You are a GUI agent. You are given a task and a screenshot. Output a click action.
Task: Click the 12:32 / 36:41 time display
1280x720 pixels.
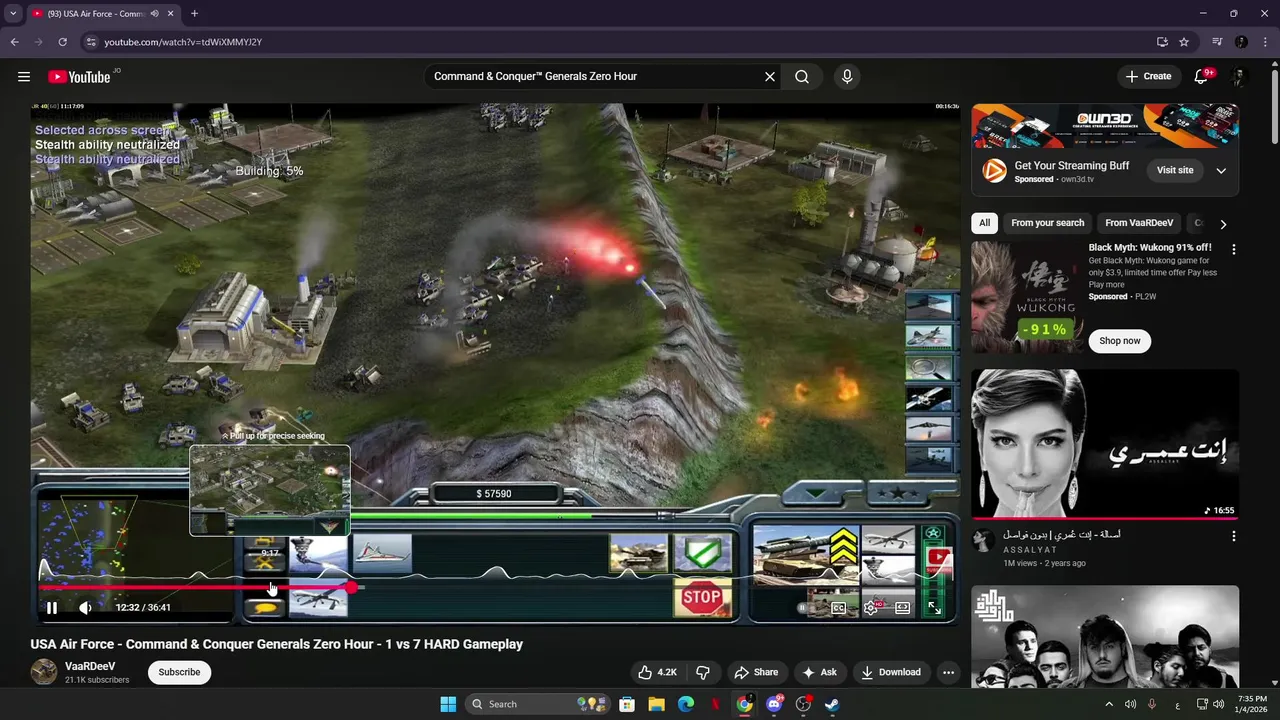[x=143, y=607]
